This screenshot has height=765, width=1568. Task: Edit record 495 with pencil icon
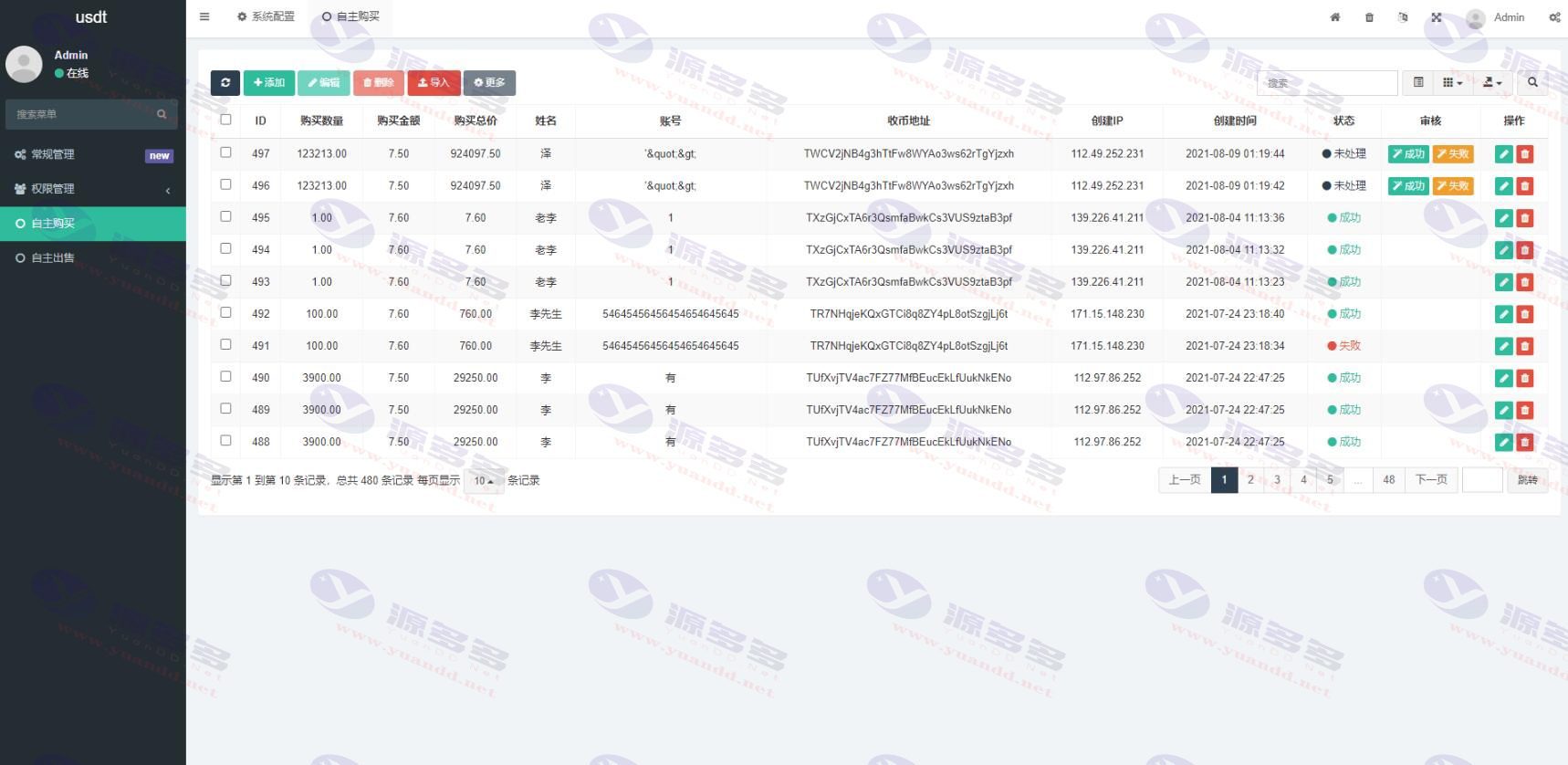1504,218
